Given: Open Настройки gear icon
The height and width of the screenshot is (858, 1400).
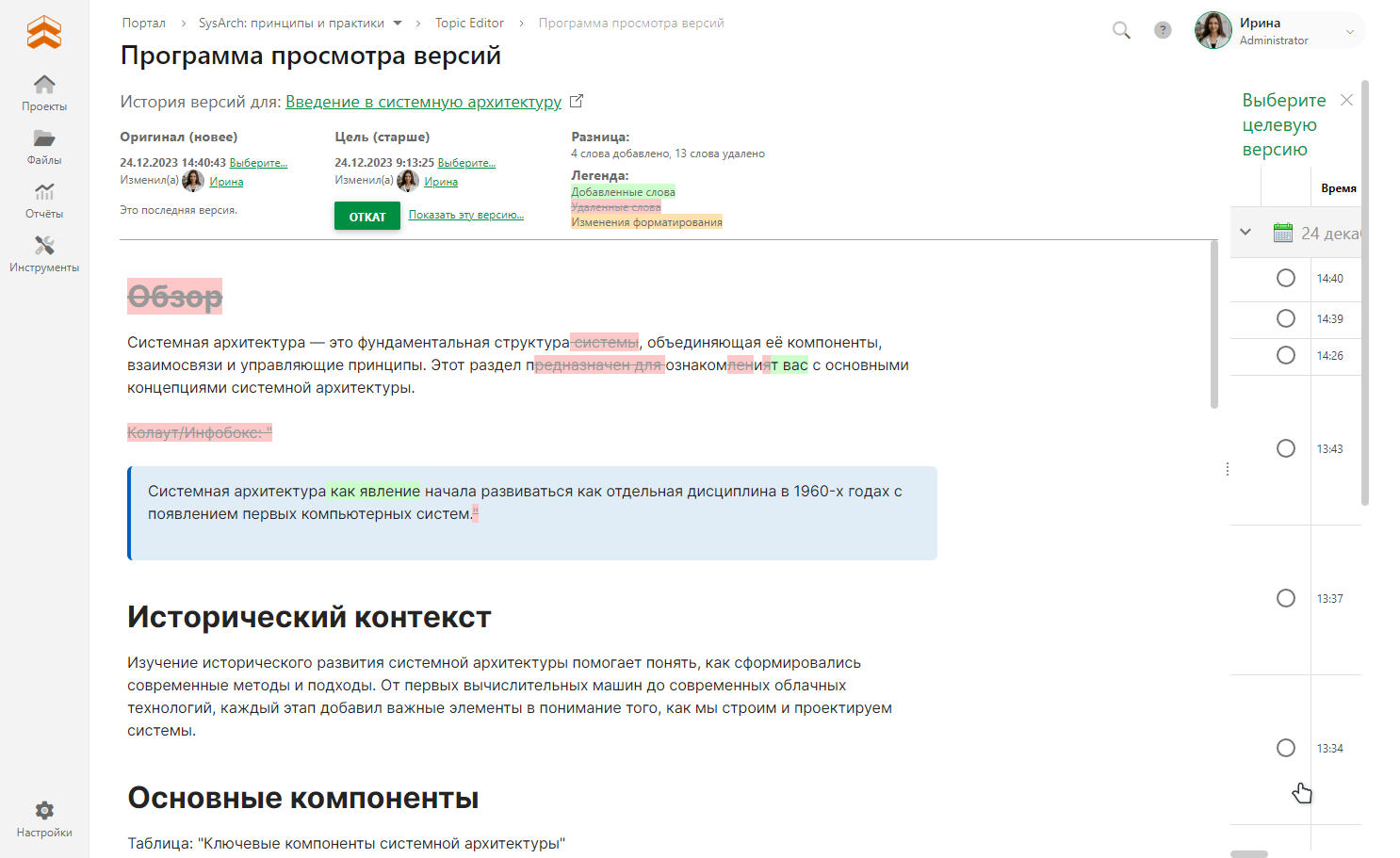Looking at the screenshot, I should (x=44, y=811).
